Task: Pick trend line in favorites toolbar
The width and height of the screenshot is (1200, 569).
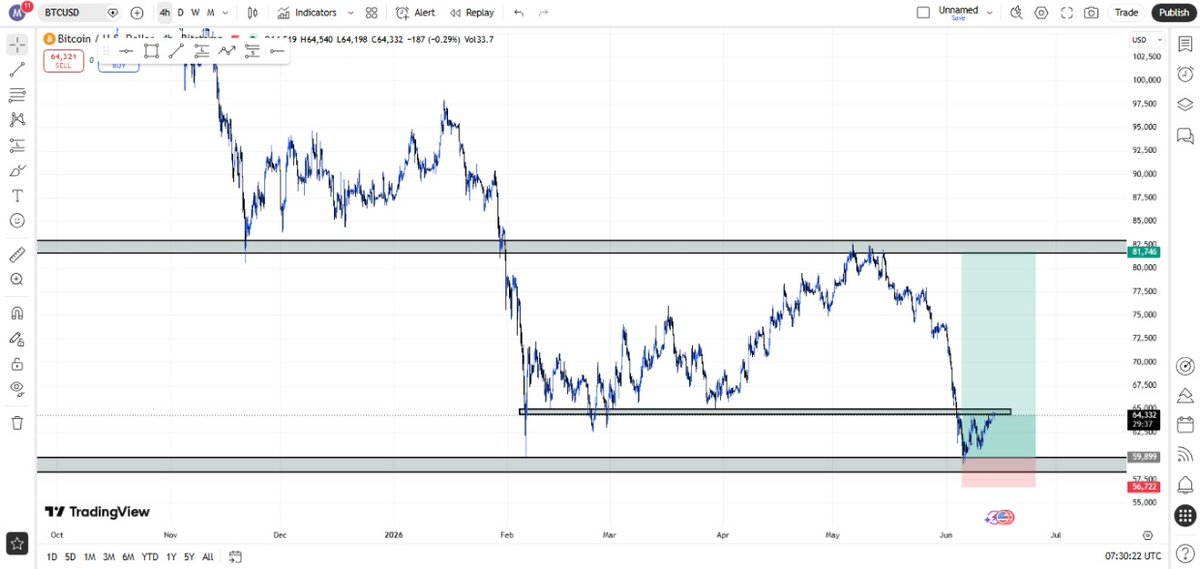Action: (177, 50)
